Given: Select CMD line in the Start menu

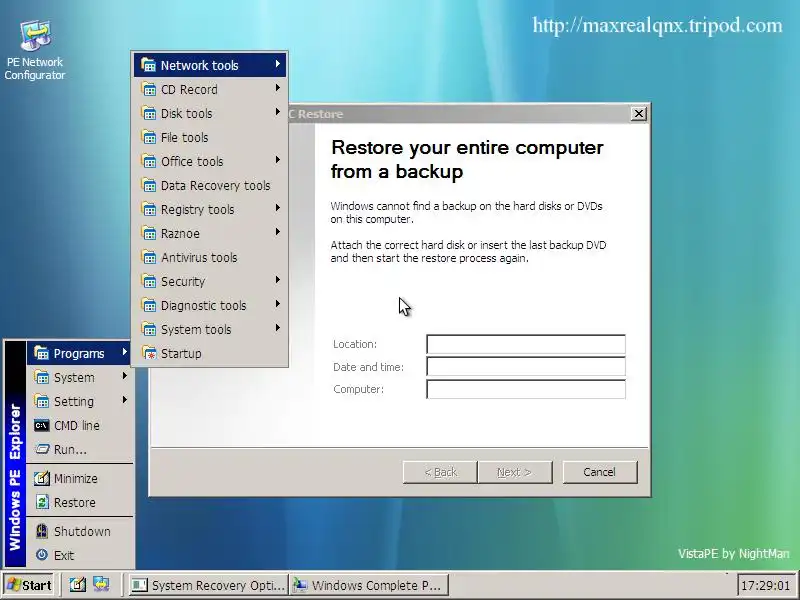Looking at the screenshot, I should pyautogui.click(x=80, y=425).
